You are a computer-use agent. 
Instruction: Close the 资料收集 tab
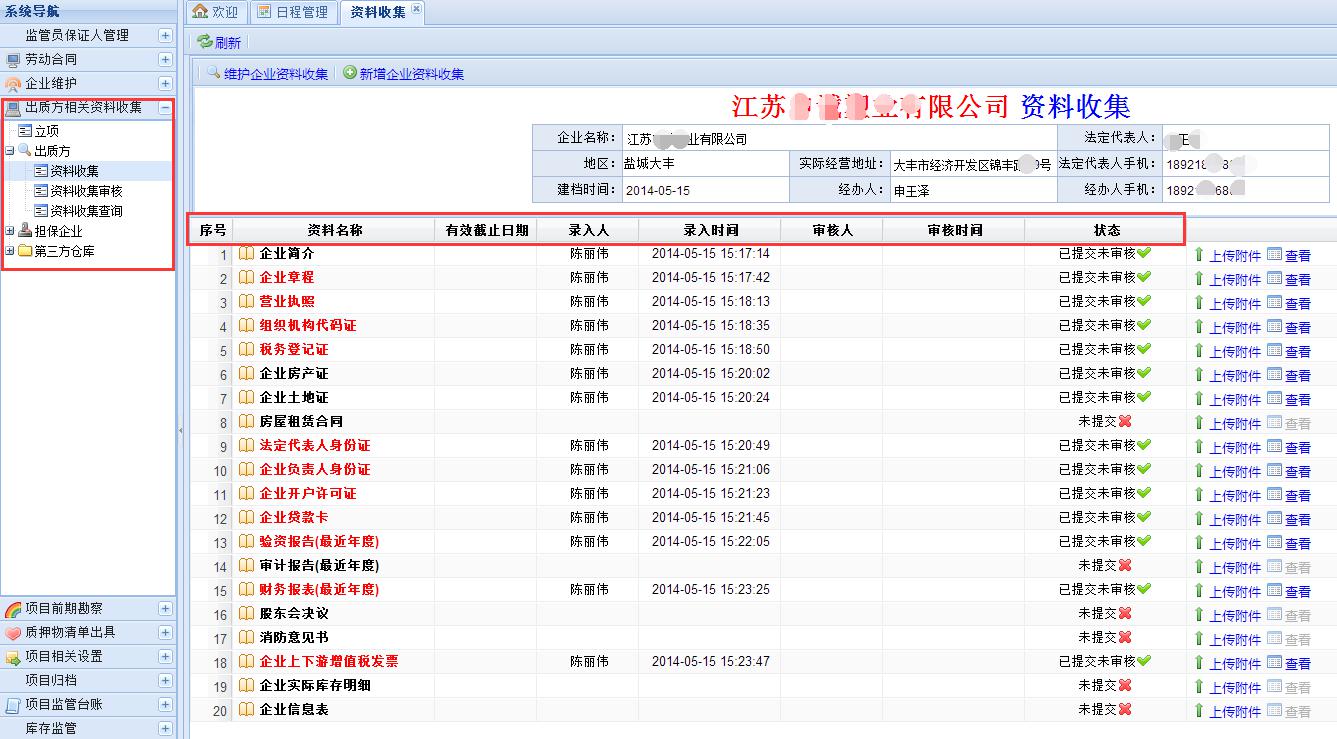coord(417,9)
